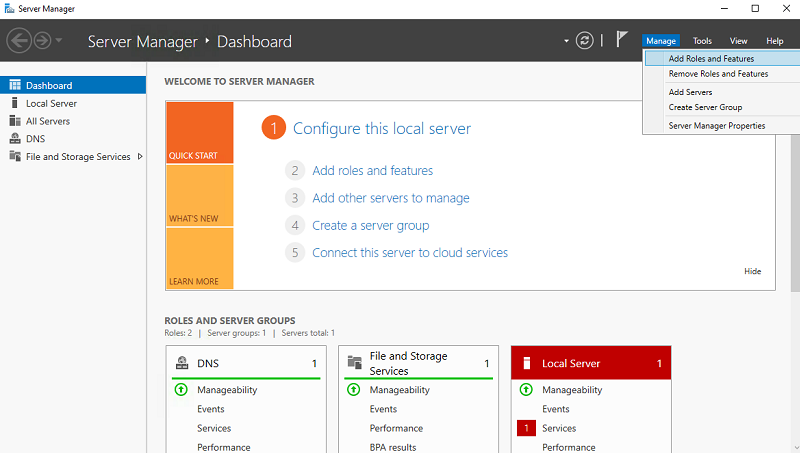Go back with the back arrow button
800x453 pixels.
[19, 40]
